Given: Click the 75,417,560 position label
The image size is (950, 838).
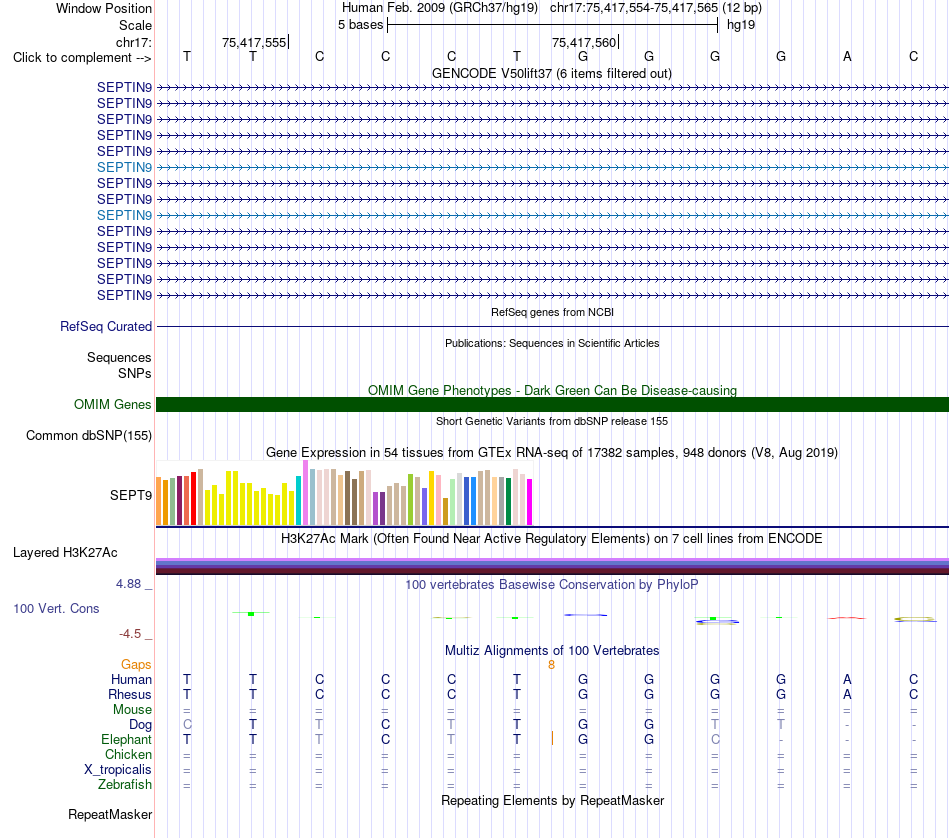Looking at the screenshot, I should 584,42.
